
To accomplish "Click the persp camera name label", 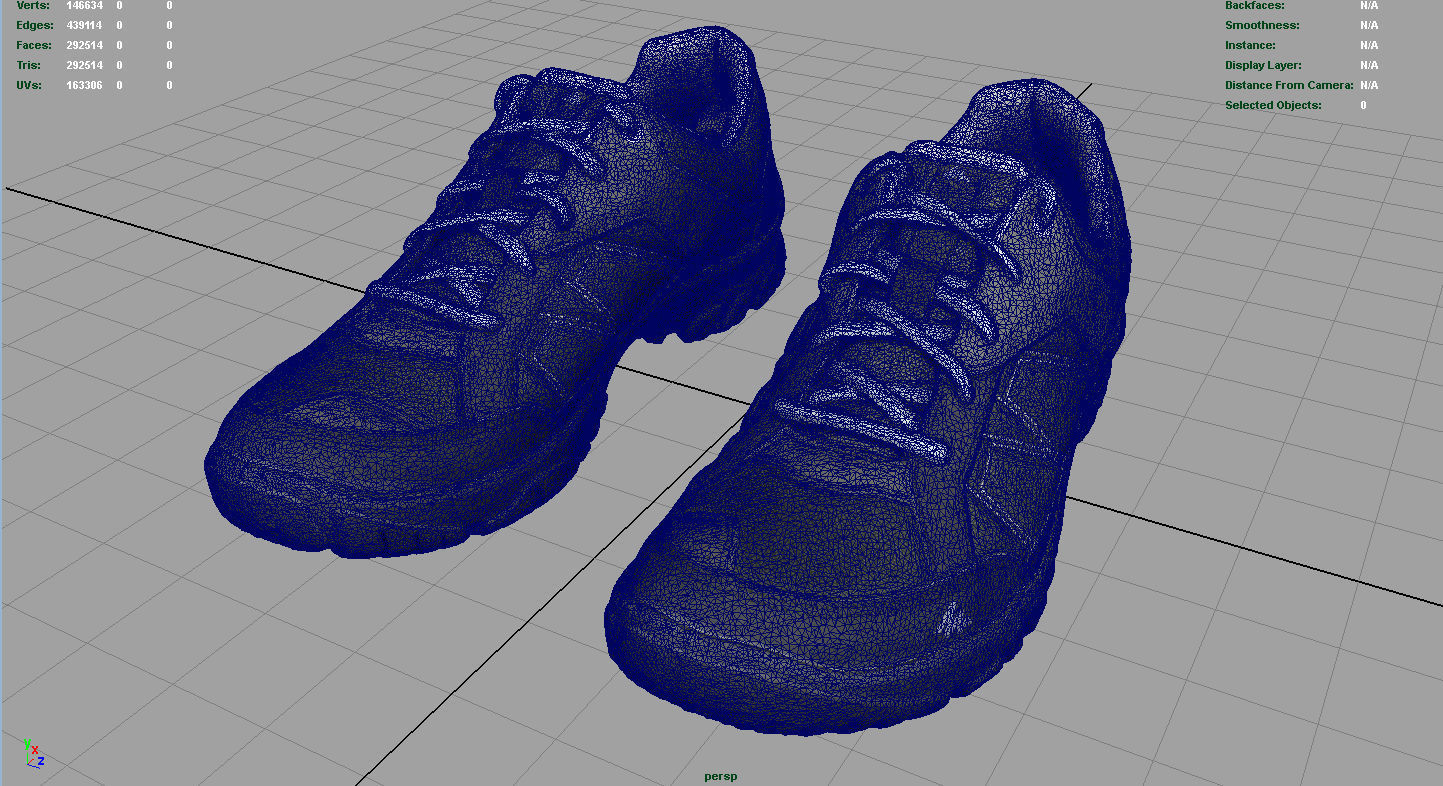I will (720, 776).
